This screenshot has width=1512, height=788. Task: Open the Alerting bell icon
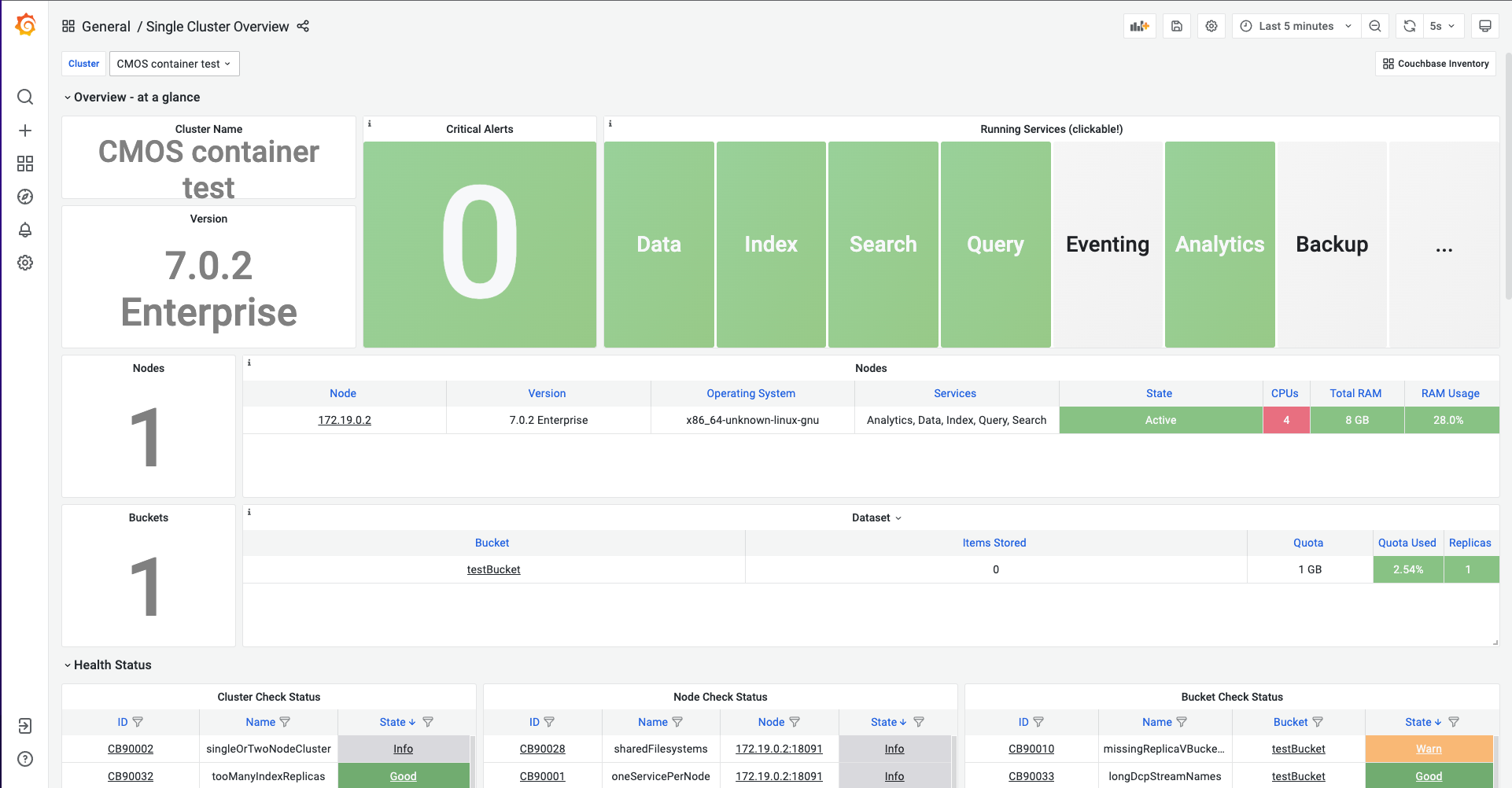25,230
